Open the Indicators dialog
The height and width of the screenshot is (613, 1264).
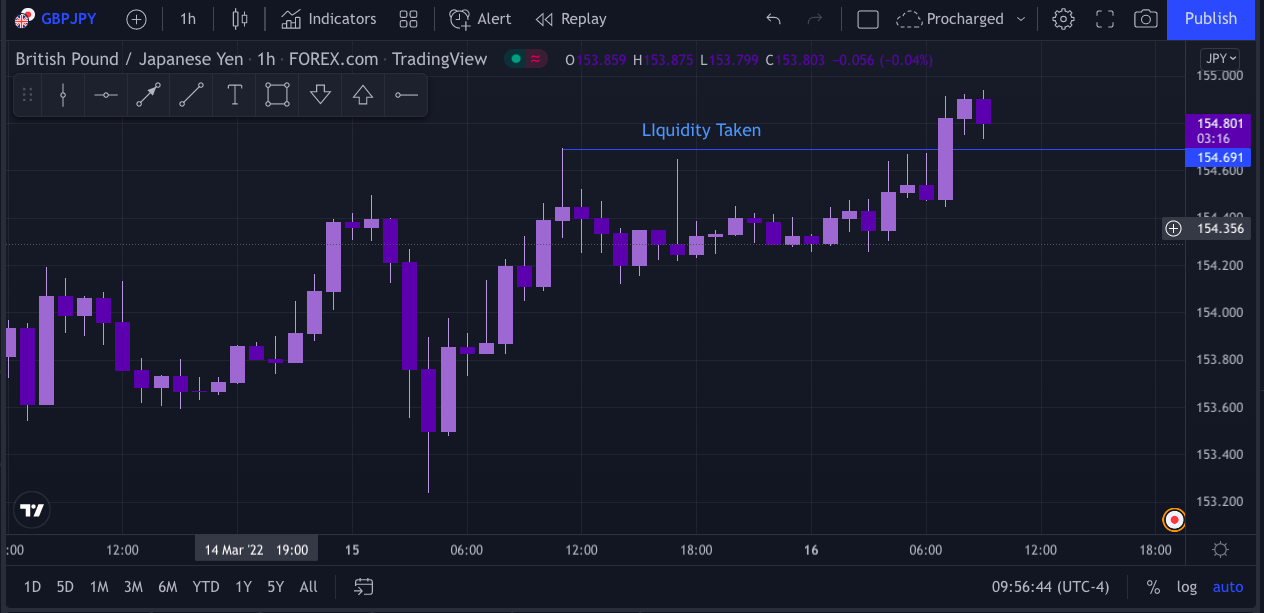click(x=329, y=19)
